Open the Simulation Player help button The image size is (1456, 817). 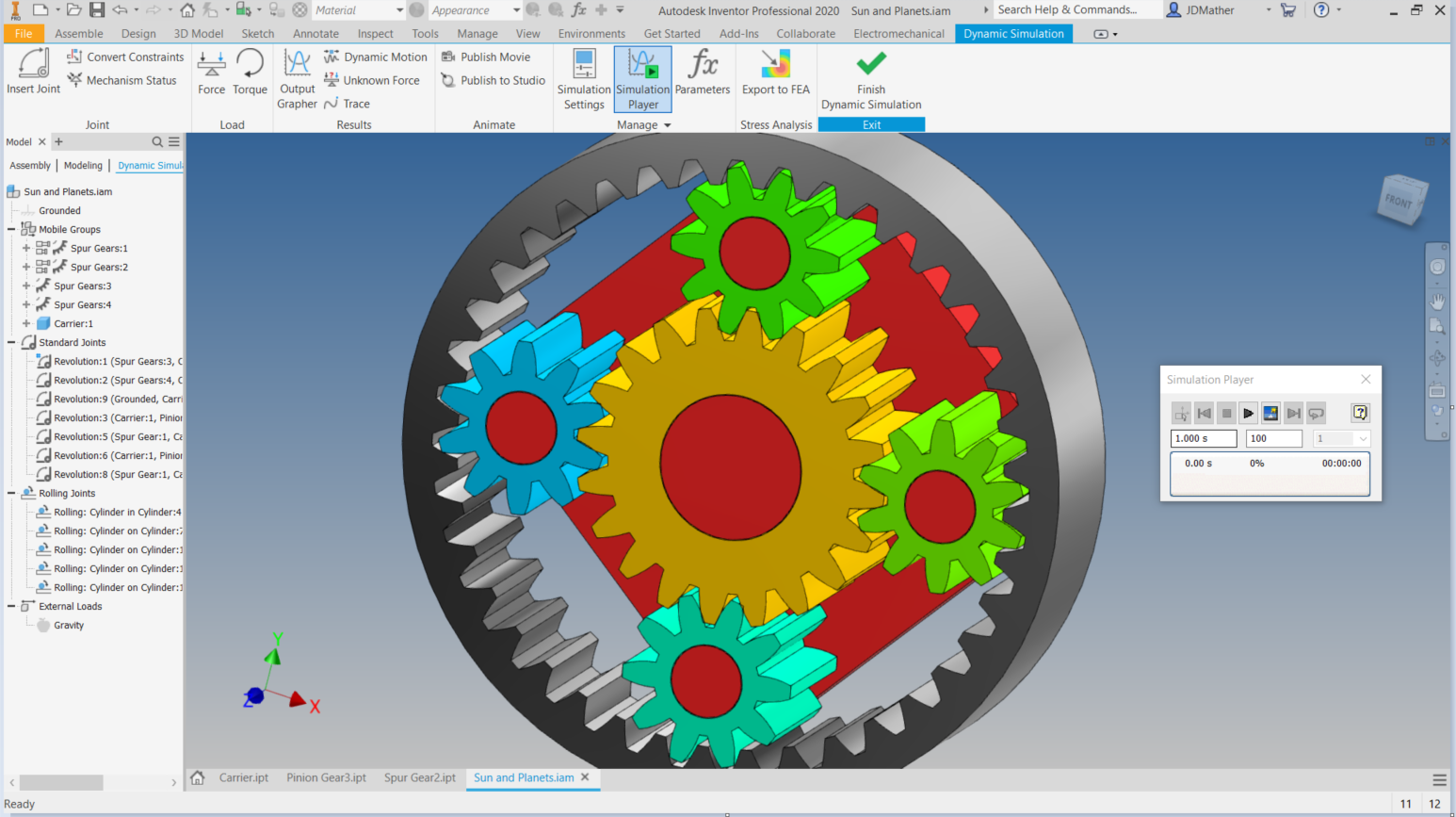click(x=1360, y=413)
